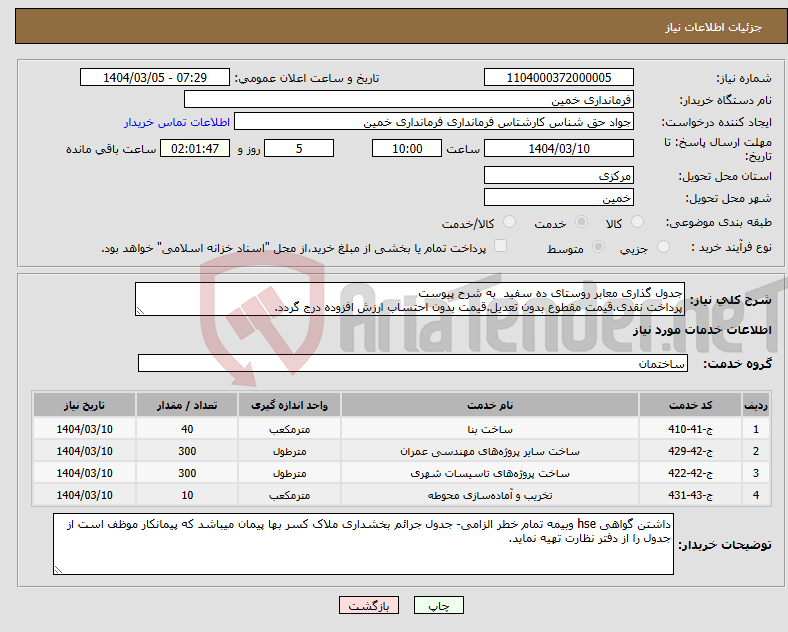788x632 pixels.
Task: Click the remaining days field showing 5
Action: tap(299, 148)
